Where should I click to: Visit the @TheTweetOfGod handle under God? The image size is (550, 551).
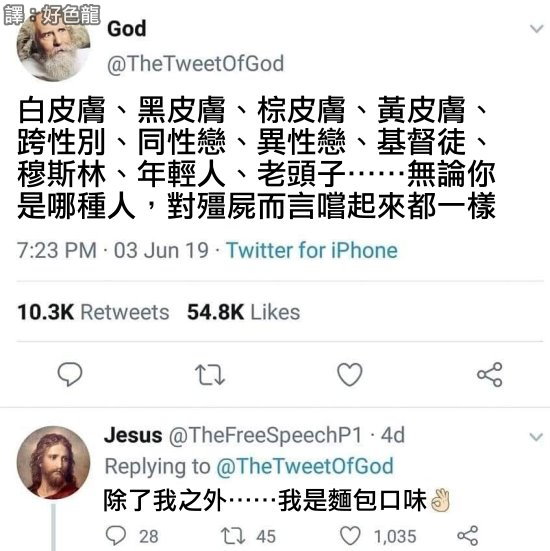tap(195, 64)
